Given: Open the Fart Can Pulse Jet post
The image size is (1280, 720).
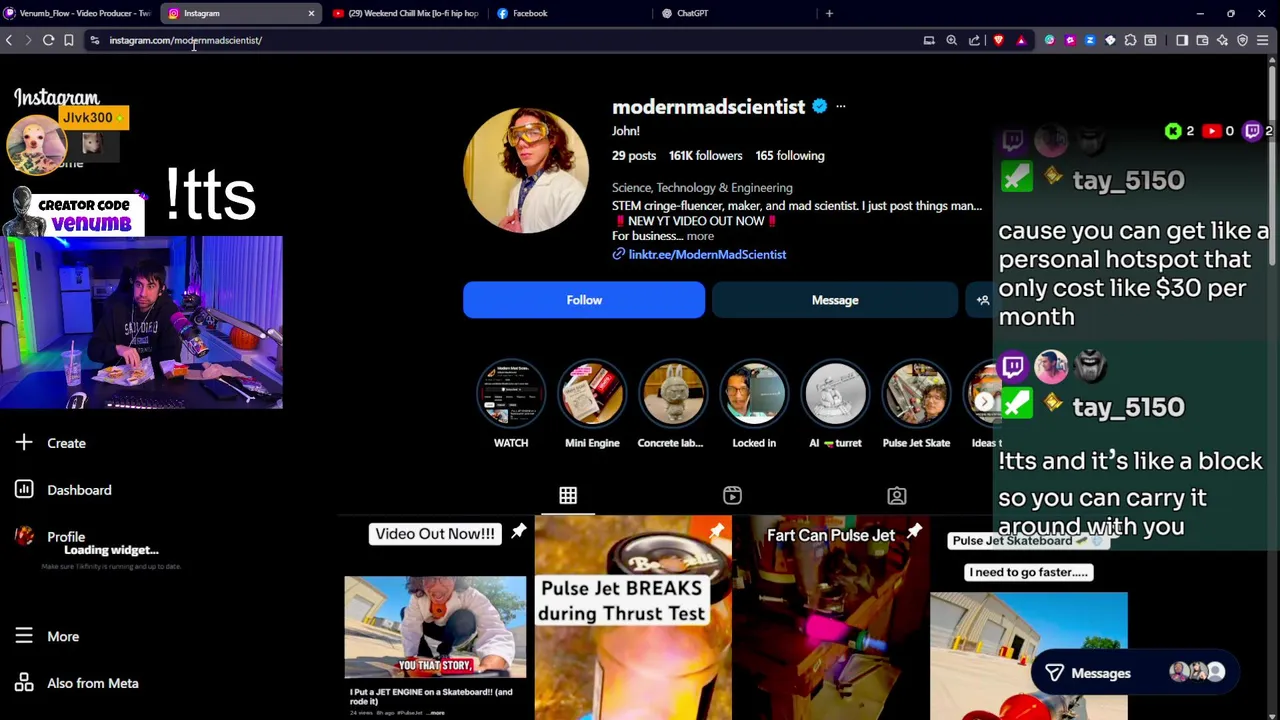Looking at the screenshot, I should click(830, 618).
